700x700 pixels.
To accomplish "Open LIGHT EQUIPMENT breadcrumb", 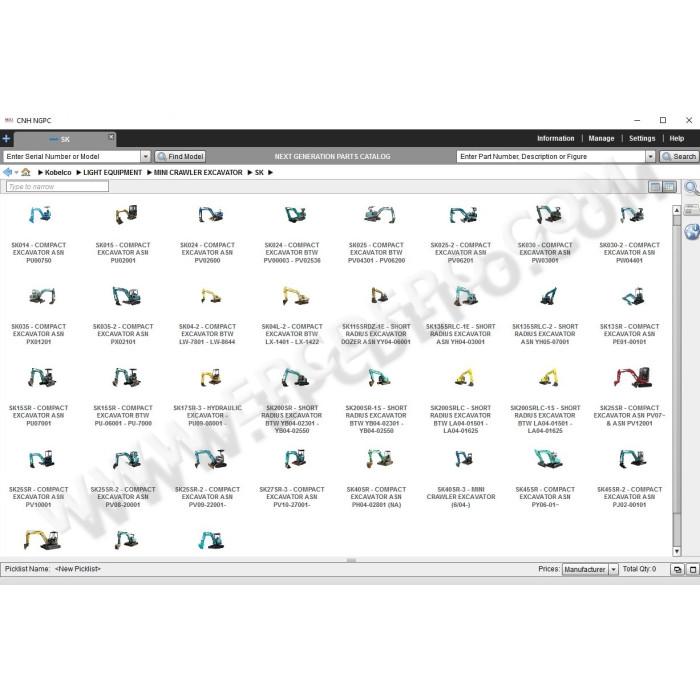I will pyautogui.click(x=112, y=172).
